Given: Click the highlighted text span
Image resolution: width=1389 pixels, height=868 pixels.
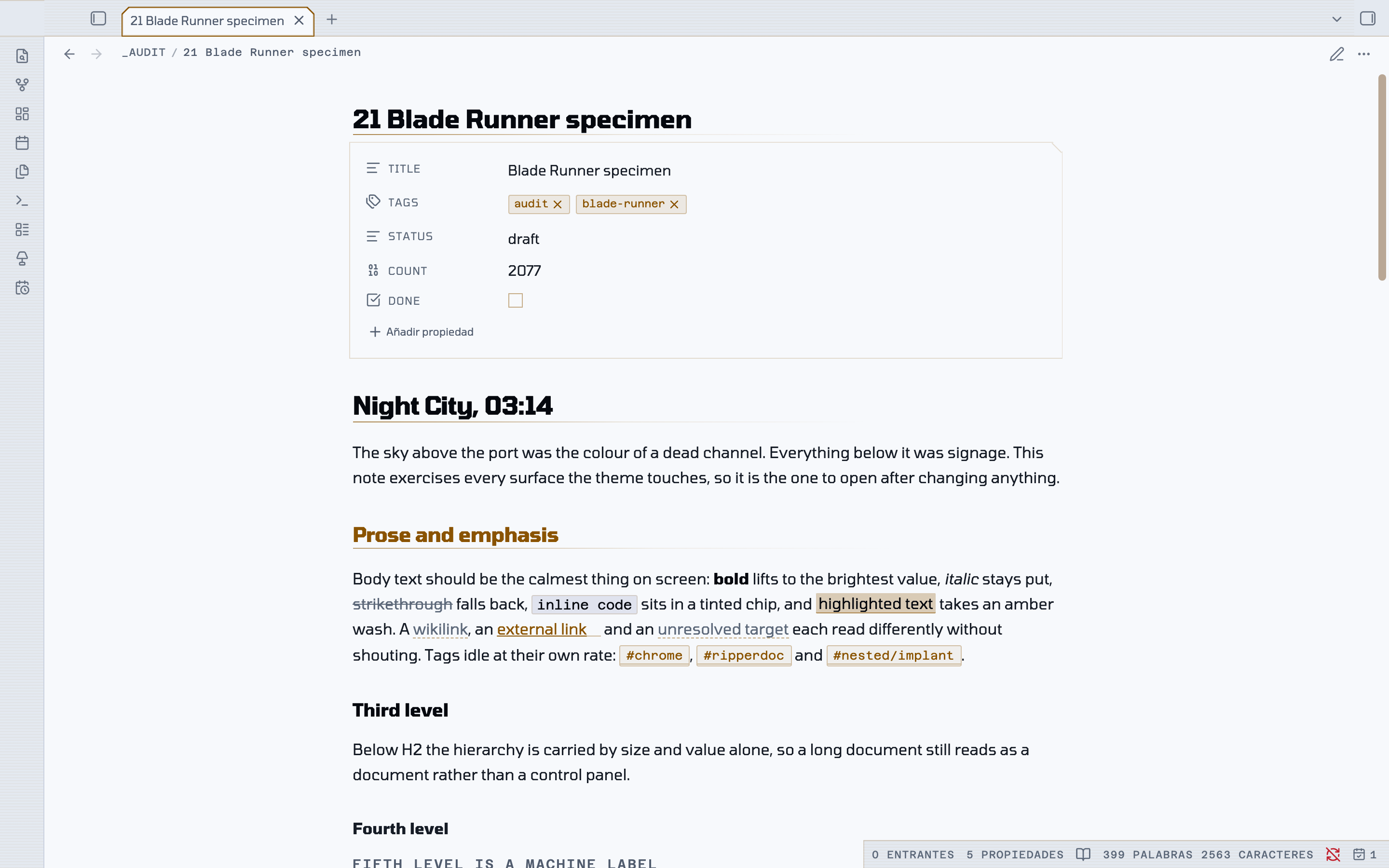Looking at the screenshot, I should point(875,604).
